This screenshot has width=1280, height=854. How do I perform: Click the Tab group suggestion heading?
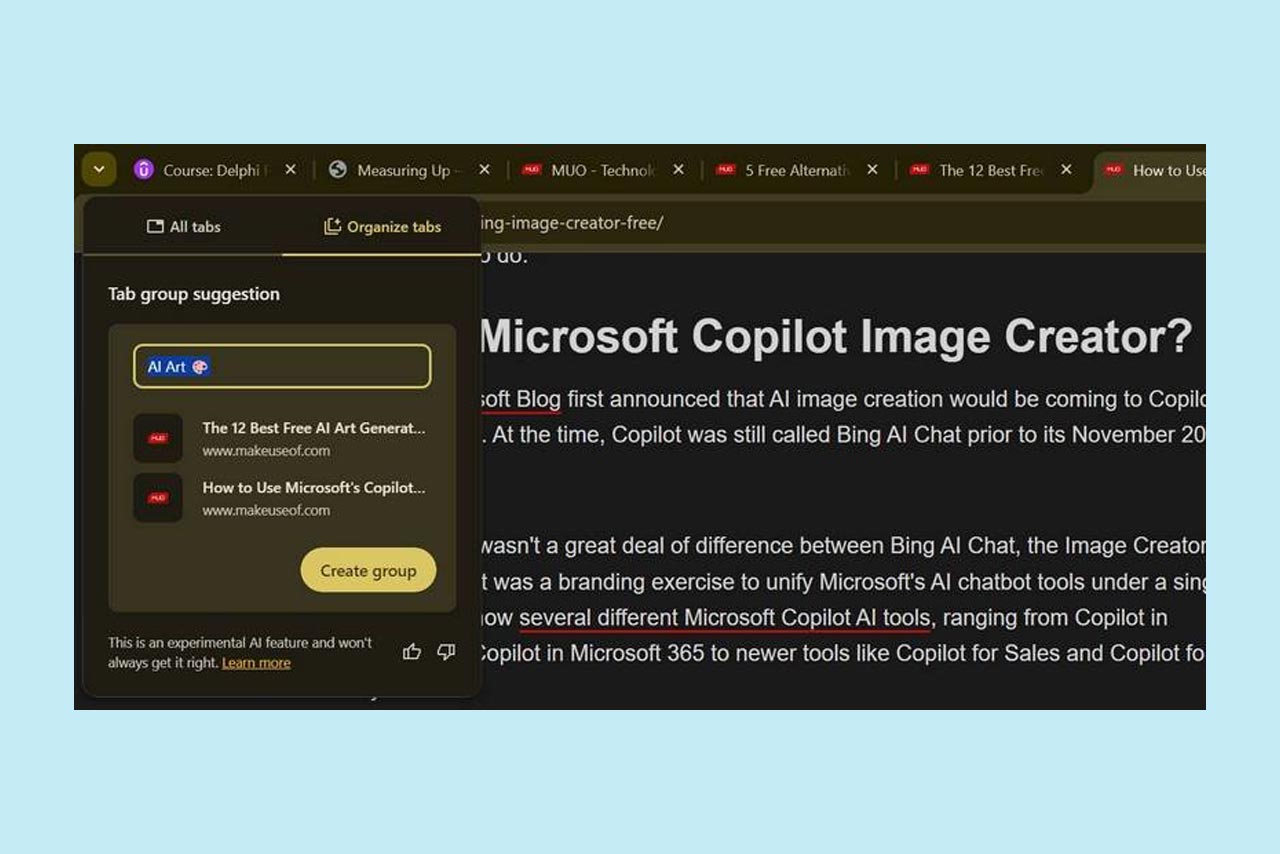194,294
